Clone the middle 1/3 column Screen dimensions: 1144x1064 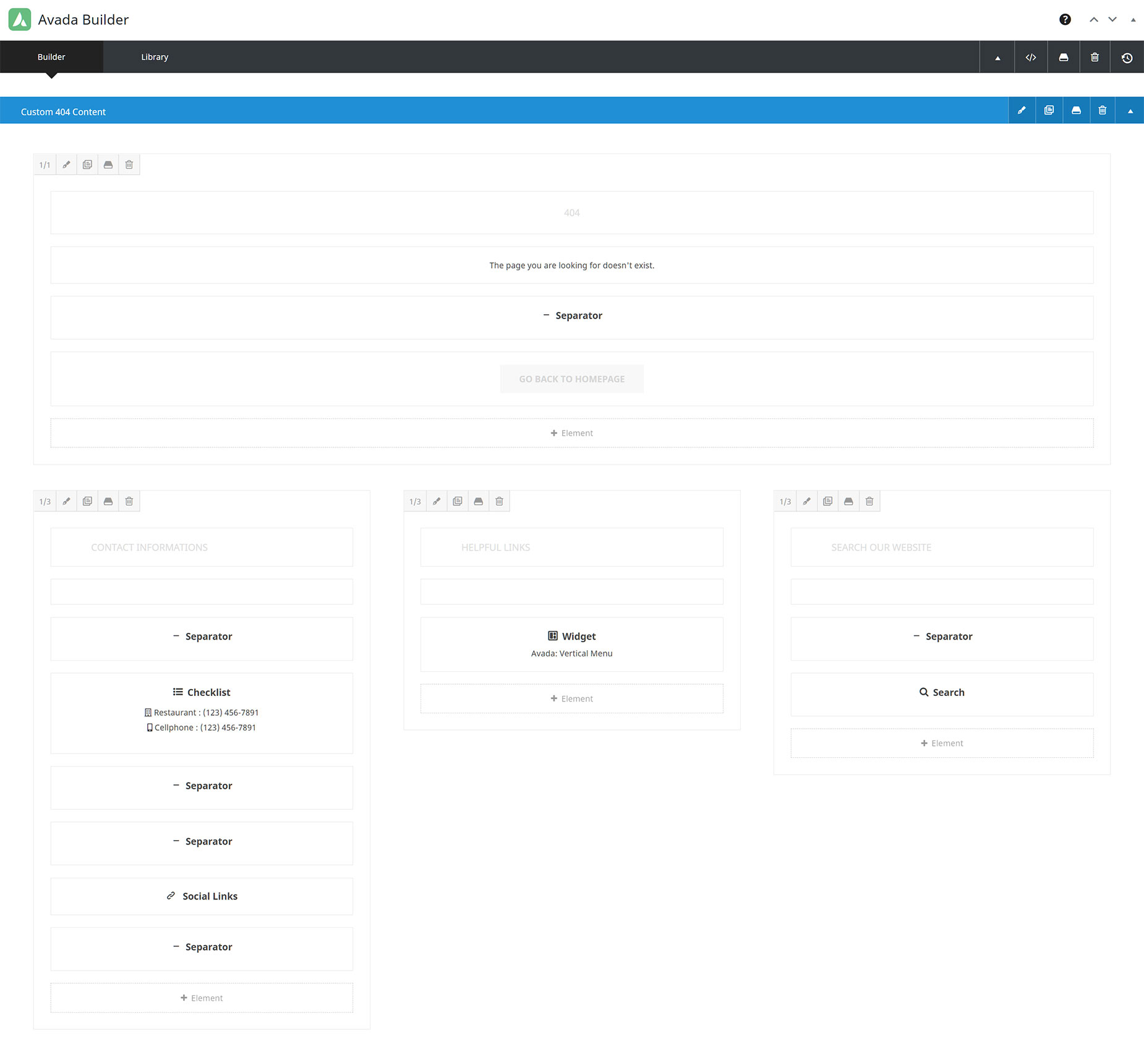tap(457, 501)
